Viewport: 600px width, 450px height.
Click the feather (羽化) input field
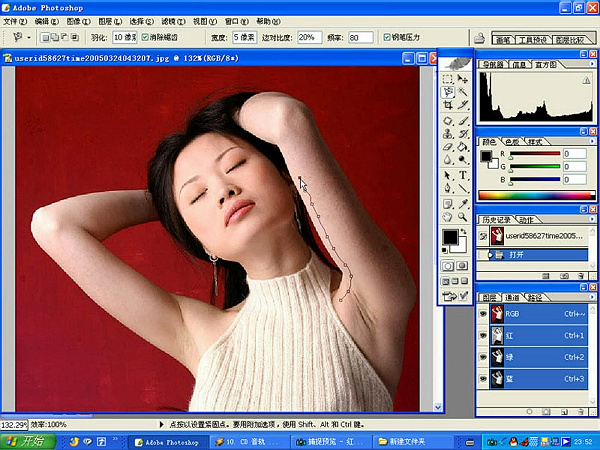(x=125, y=38)
